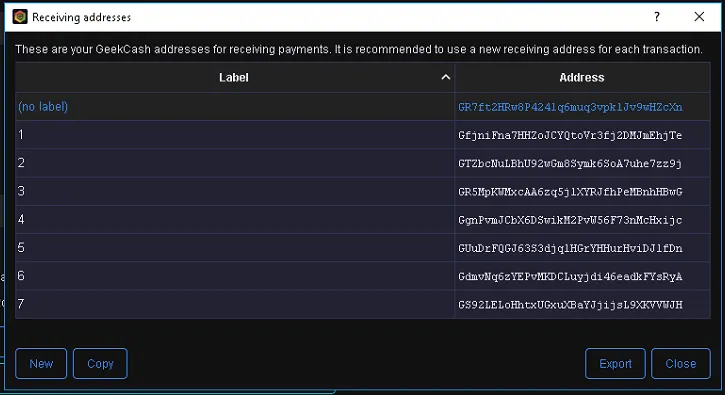Select the address starting with GUuDrFQGJ63
The height and width of the screenshot is (395, 725).
[x=570, y=248]
